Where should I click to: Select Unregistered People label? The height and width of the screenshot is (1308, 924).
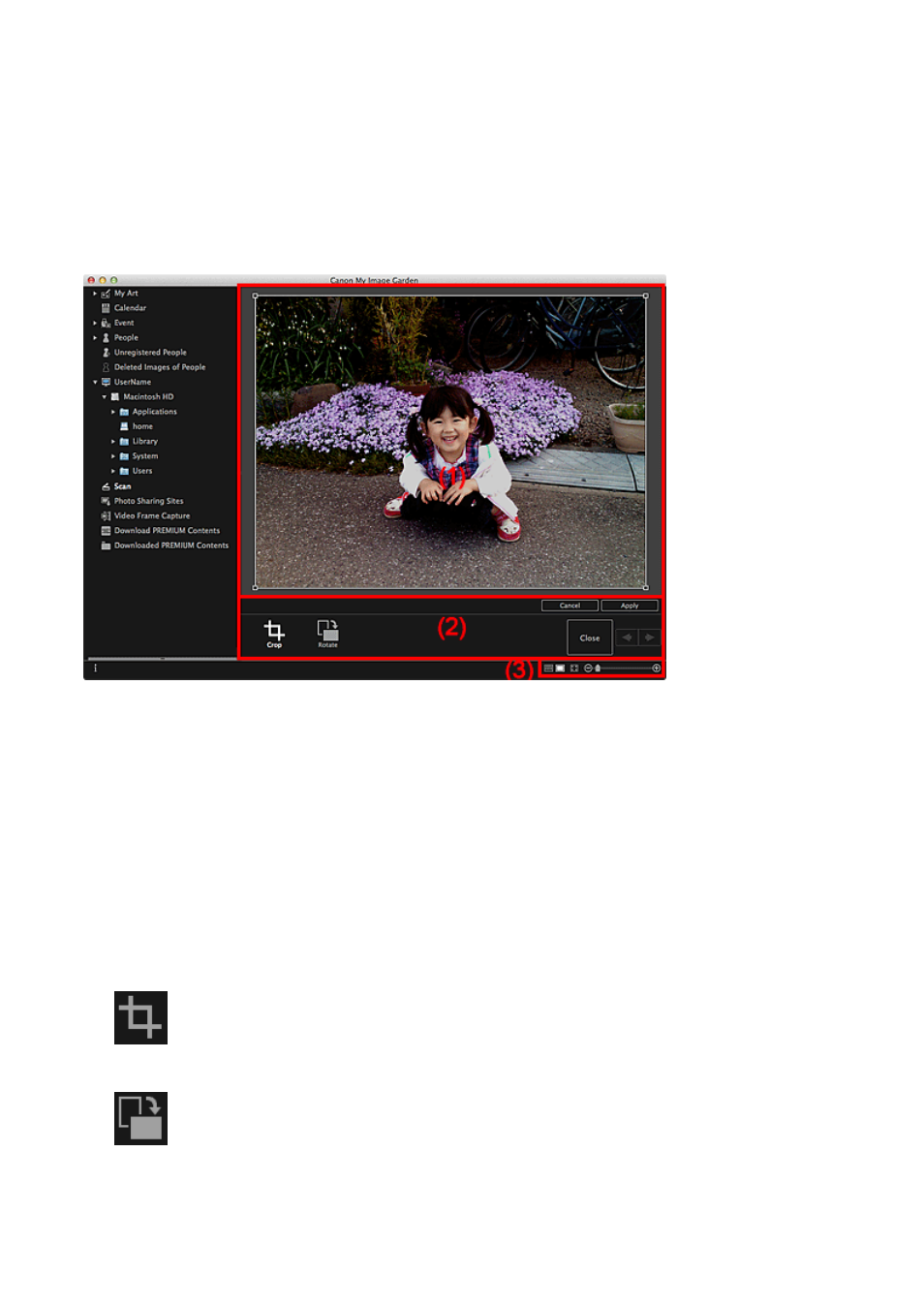point(150,353)
